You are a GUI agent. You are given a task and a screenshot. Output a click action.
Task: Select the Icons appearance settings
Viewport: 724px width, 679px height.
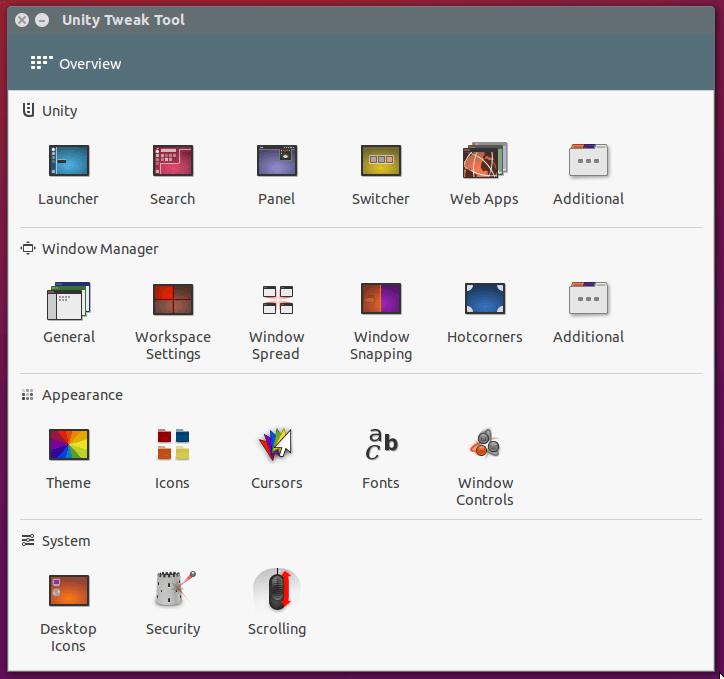172,445
